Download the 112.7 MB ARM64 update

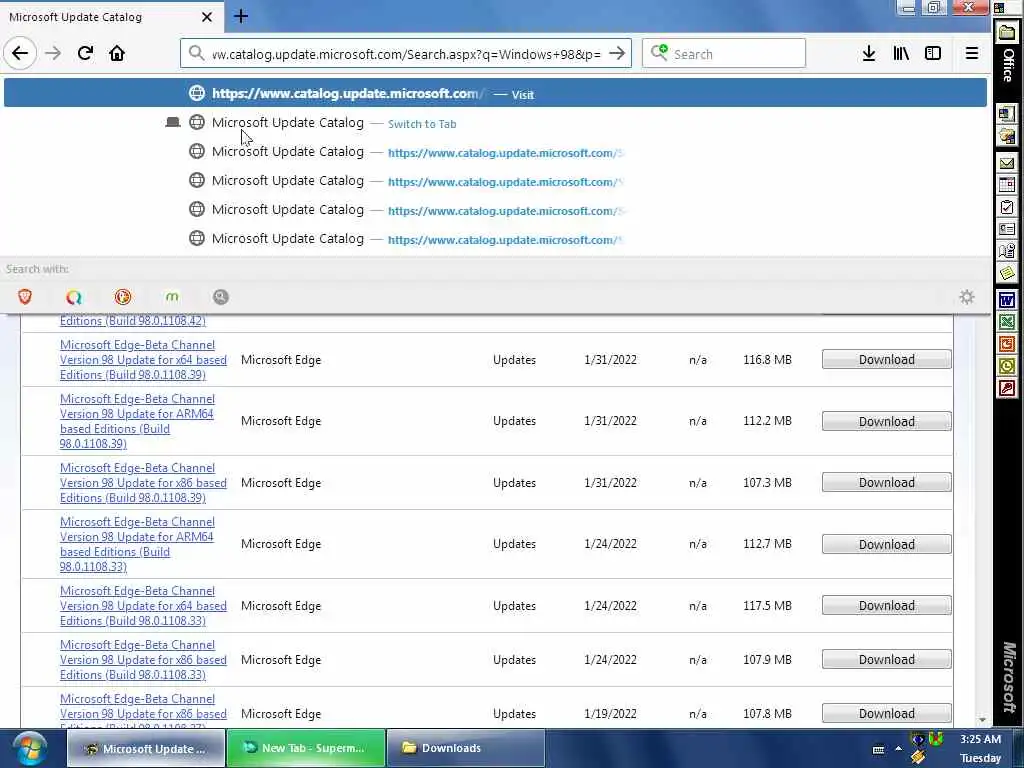pos(886,544)
